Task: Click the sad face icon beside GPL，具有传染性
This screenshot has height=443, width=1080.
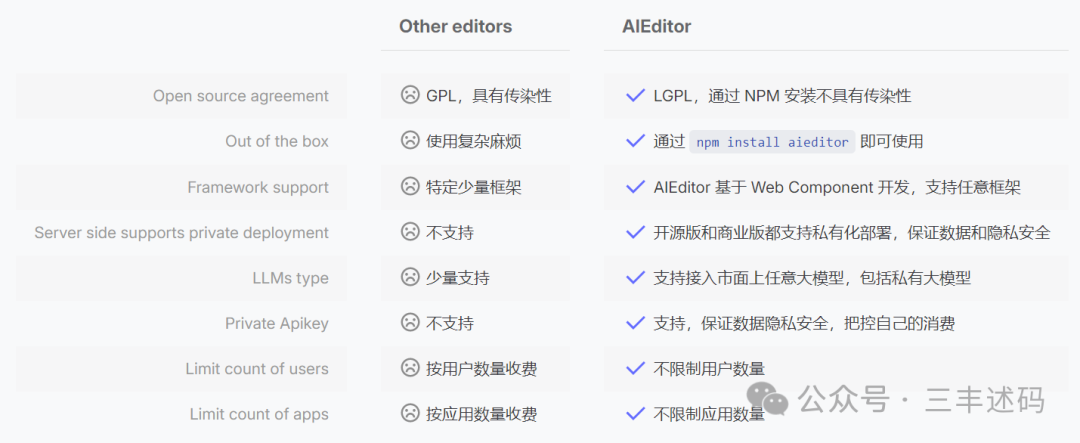Action: (410, 95)
